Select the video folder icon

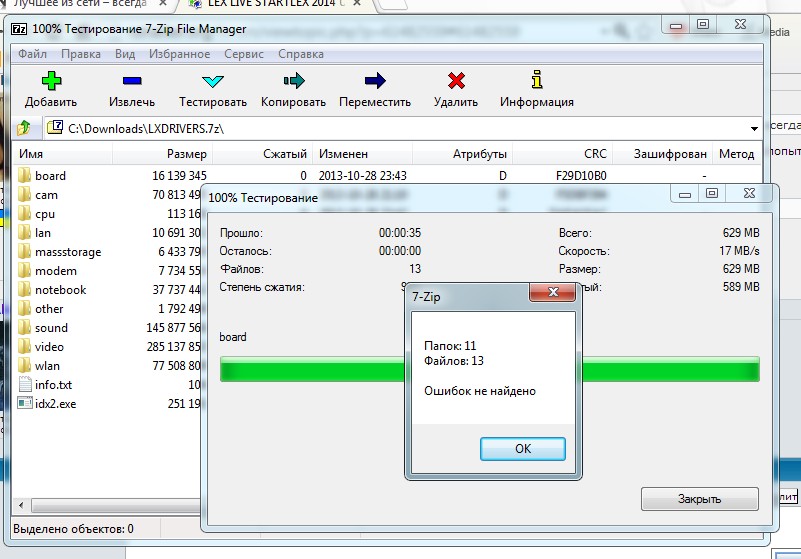point(24,346)
